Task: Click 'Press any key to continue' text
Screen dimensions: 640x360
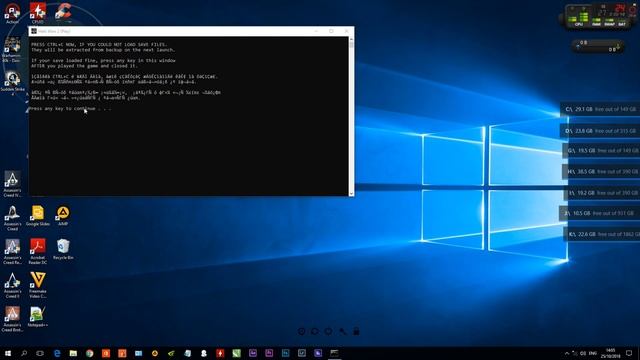Action: pyautogui.click(x=71, y=109)
